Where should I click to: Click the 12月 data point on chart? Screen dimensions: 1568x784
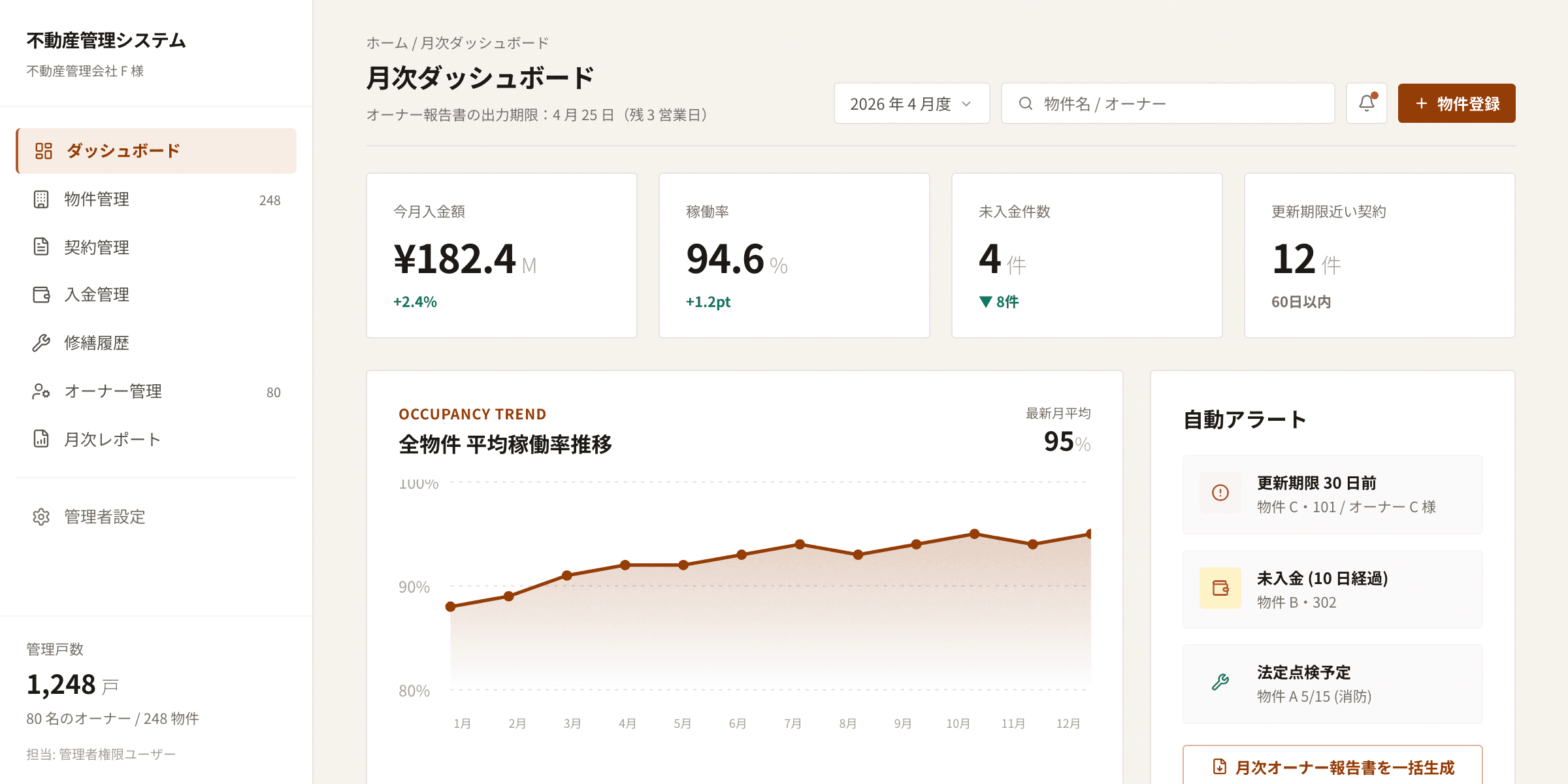(x=1088, y=534)
